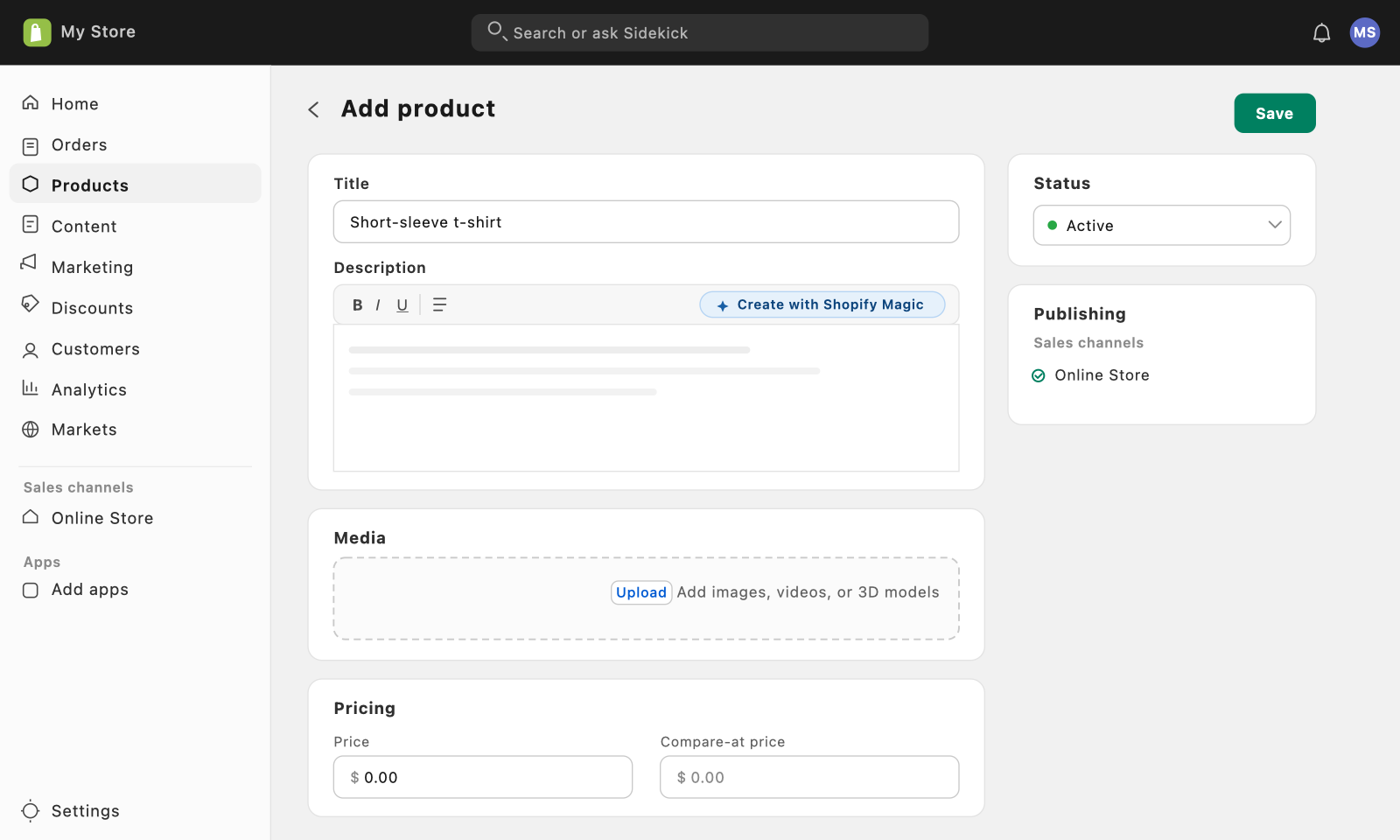The width and height of the screenshot is (1400, 840).
Task: Click the Online Store green check icon
Action: [x=1039, y=375]
